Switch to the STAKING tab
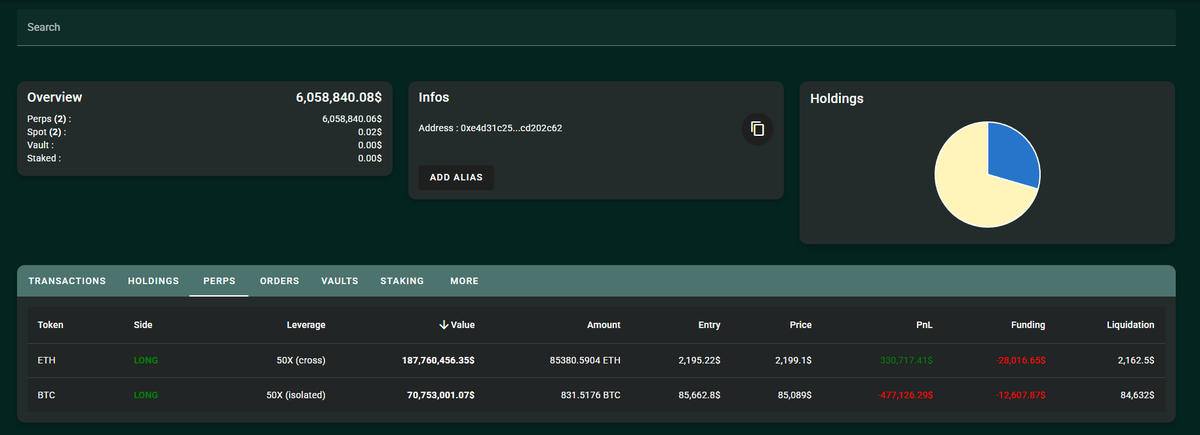The image size is (1200, 435). pos(402,281)
